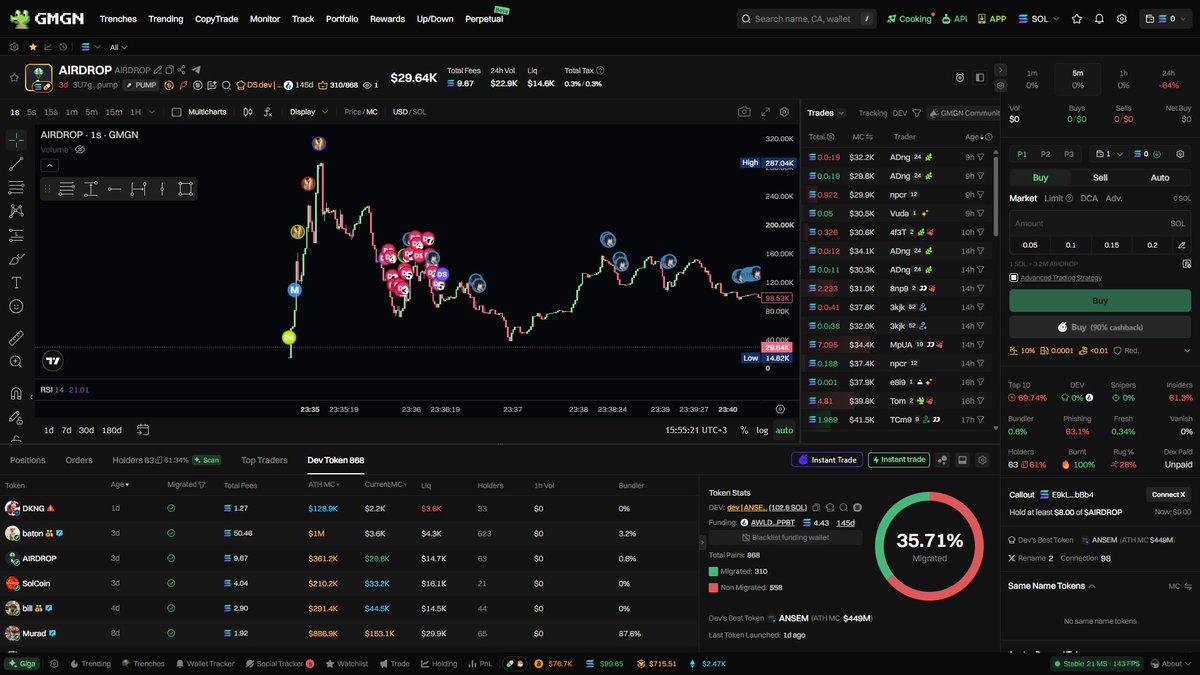Open the price alert alarm clock icon

960,77
